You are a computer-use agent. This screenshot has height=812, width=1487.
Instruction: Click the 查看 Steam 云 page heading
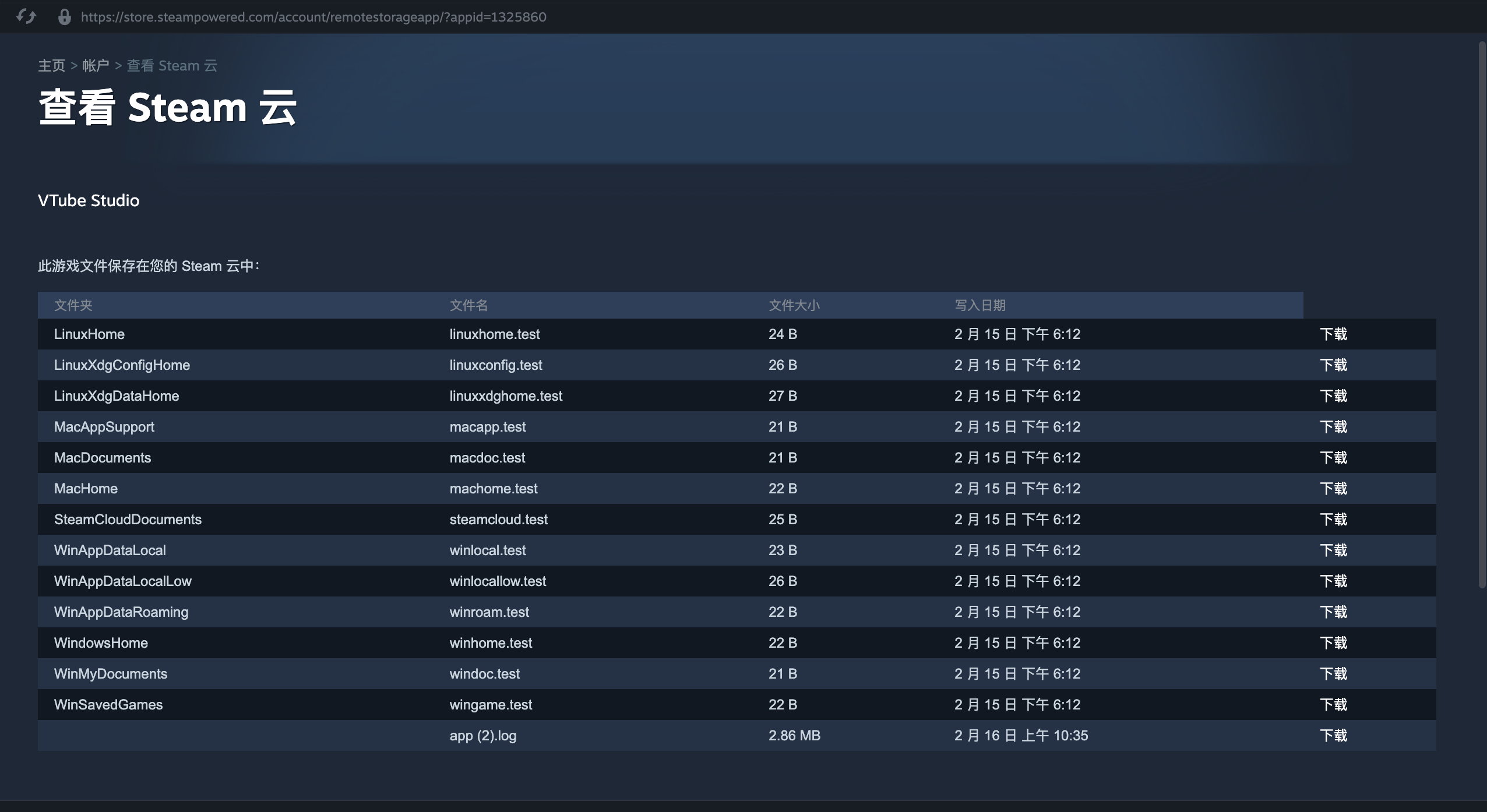168,108
